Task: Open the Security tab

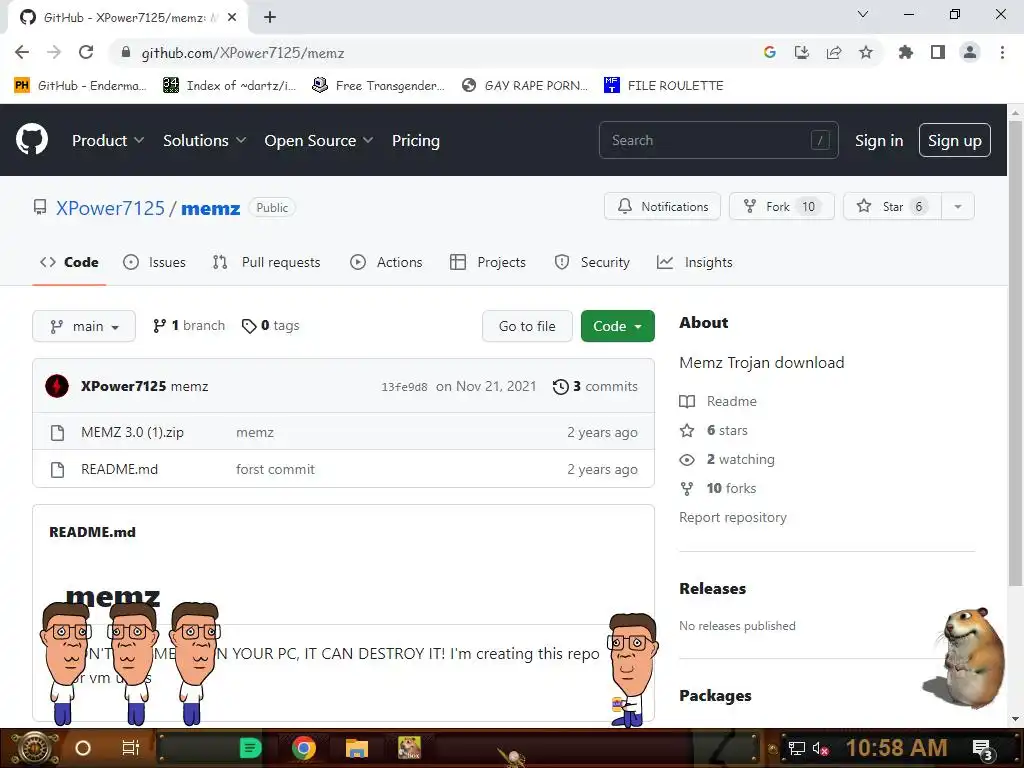Action: [592, 262]
